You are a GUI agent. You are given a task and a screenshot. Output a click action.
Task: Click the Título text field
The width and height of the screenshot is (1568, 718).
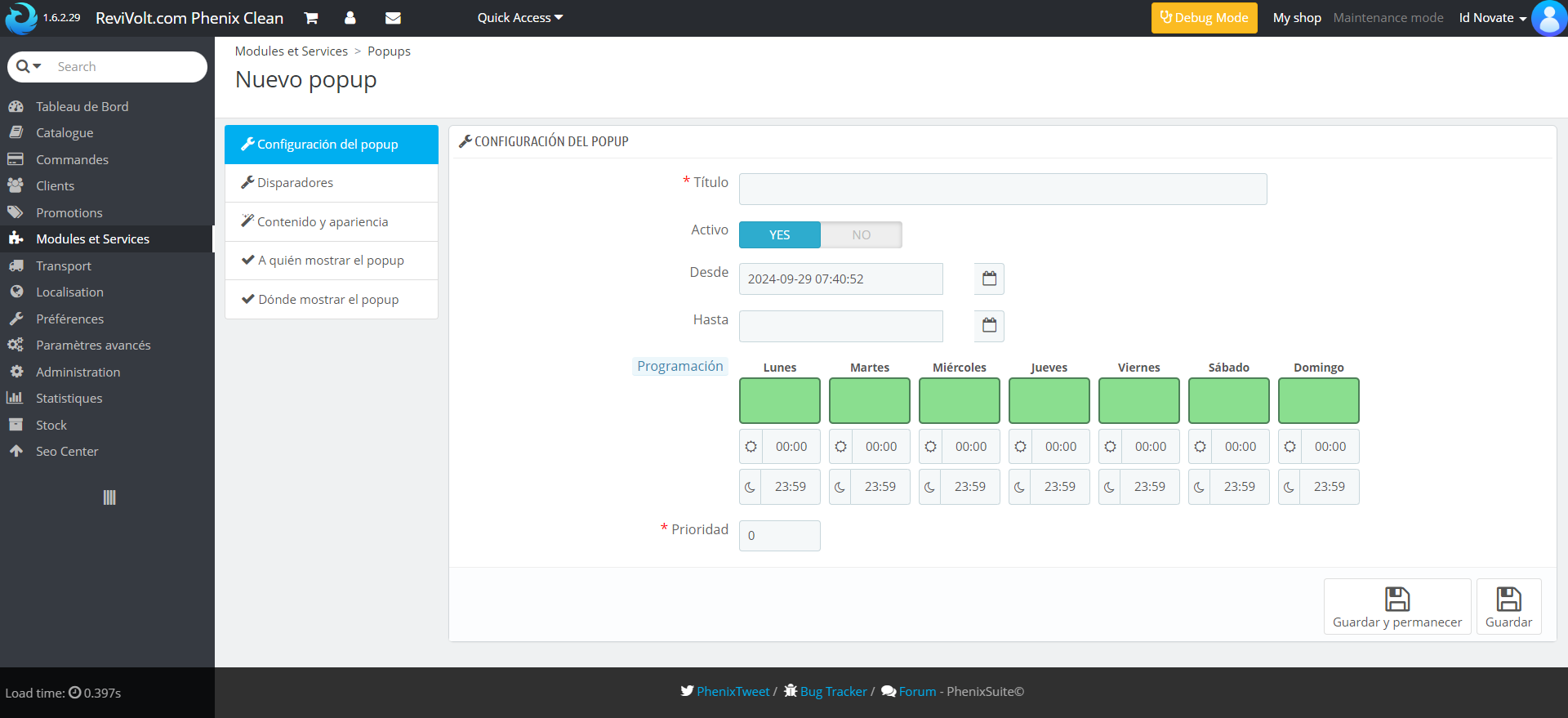[1003, 189]
